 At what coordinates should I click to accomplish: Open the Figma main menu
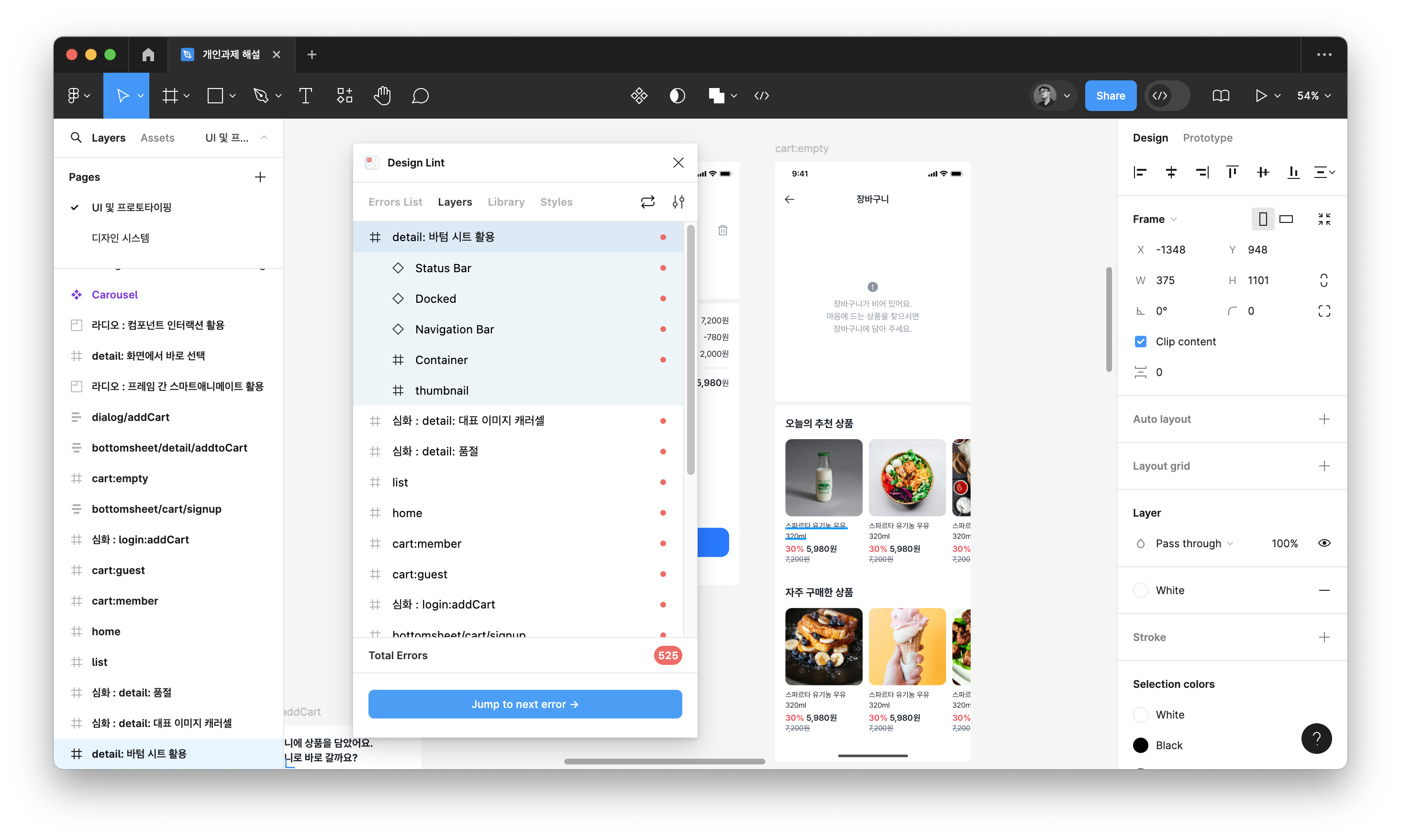click(x=78, y=96)
